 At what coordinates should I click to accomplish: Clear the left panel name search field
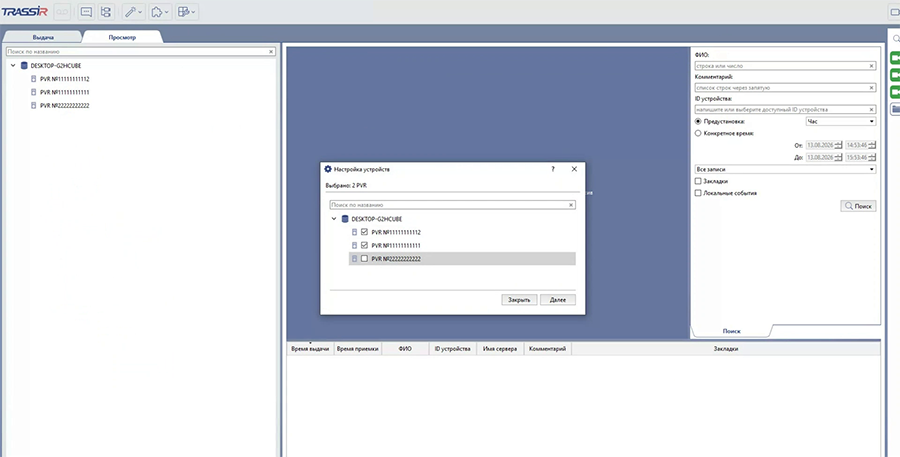click(271, 52)
